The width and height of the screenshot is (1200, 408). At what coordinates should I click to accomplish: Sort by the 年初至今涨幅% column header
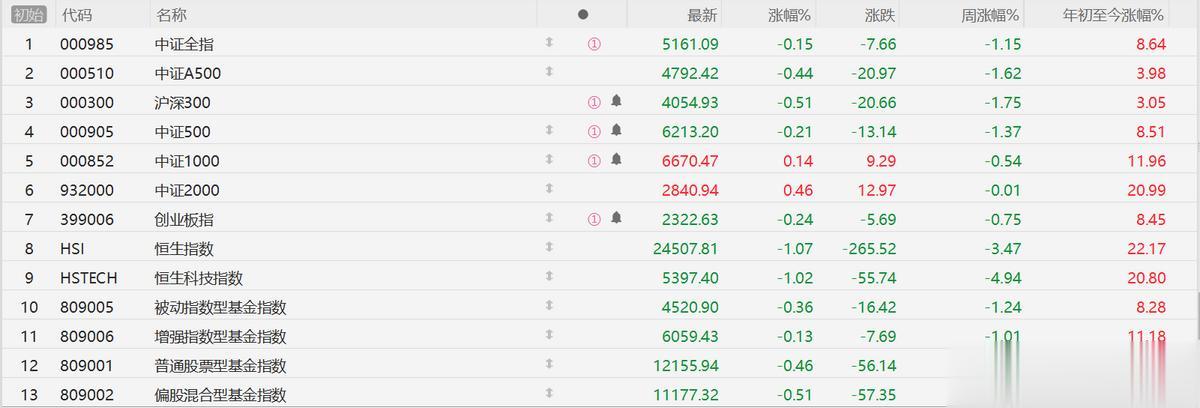coord(1113,15)
